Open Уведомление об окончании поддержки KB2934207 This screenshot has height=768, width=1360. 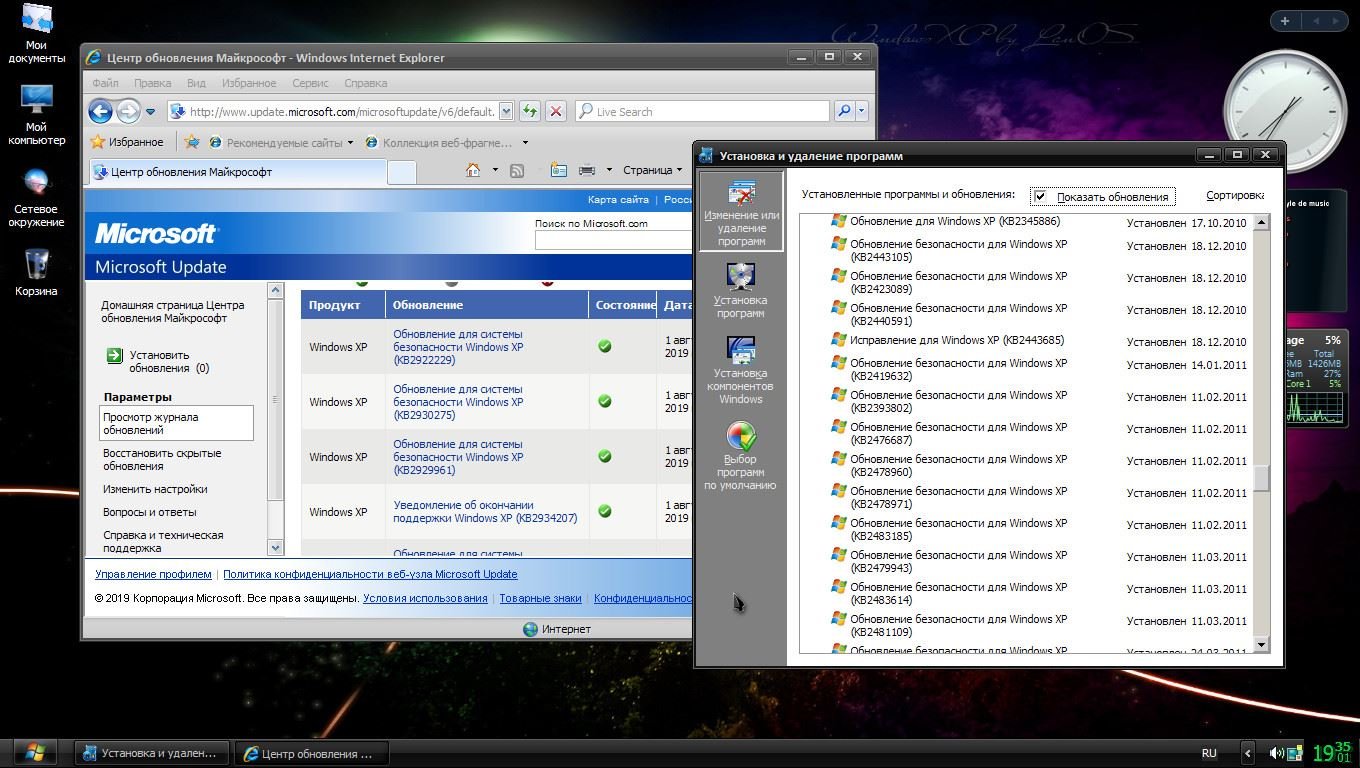pyautogui.click(x=485, y=511)
